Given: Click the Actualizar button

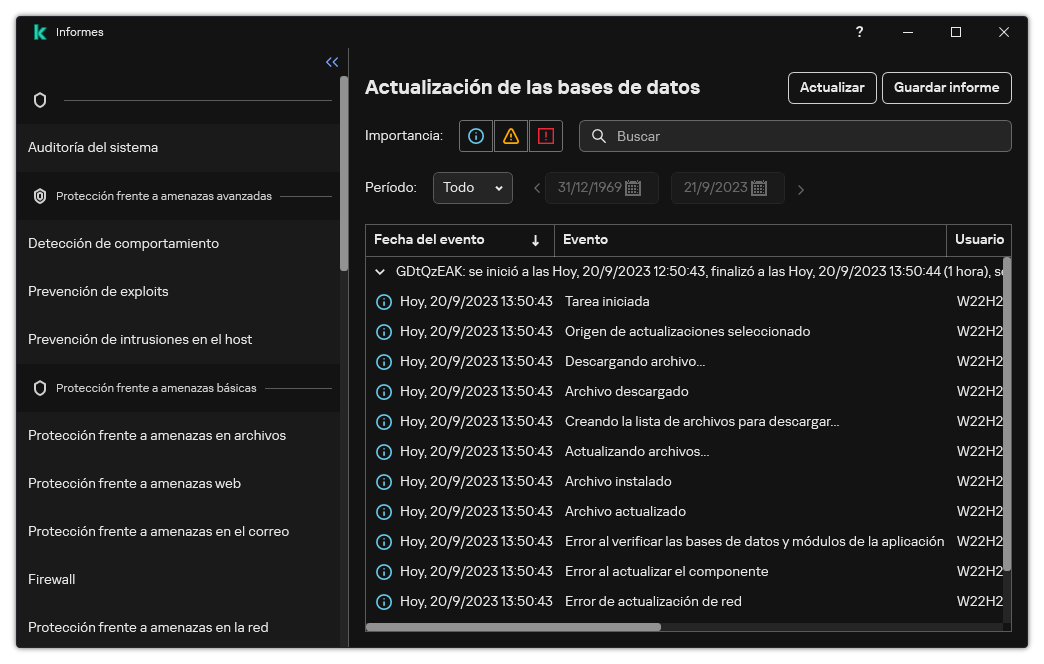Looking at the screenshot, I should tap(832, 88).
